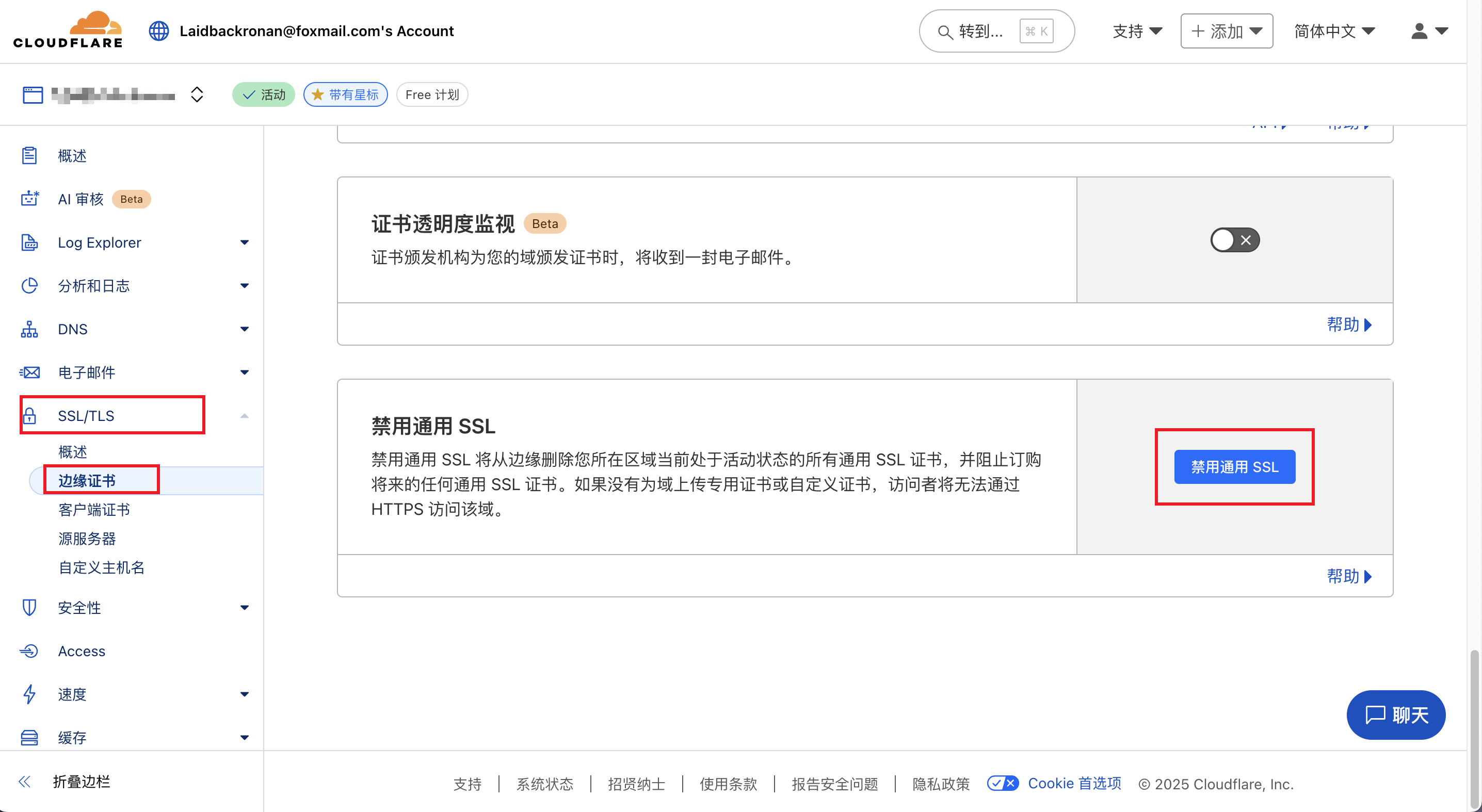The width and height of the screenshot is (1482, 812).
Task: Click the 概述 document icon in sidebar
Action: 29,156
